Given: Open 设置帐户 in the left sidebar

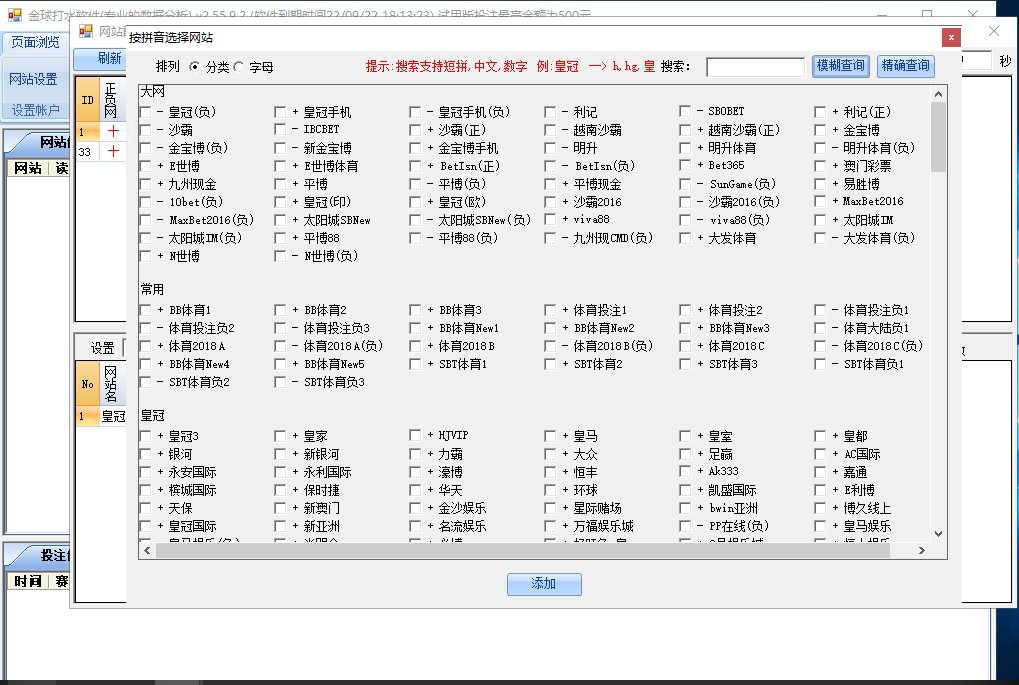Looking at the screenshot, I should point(36,110).
